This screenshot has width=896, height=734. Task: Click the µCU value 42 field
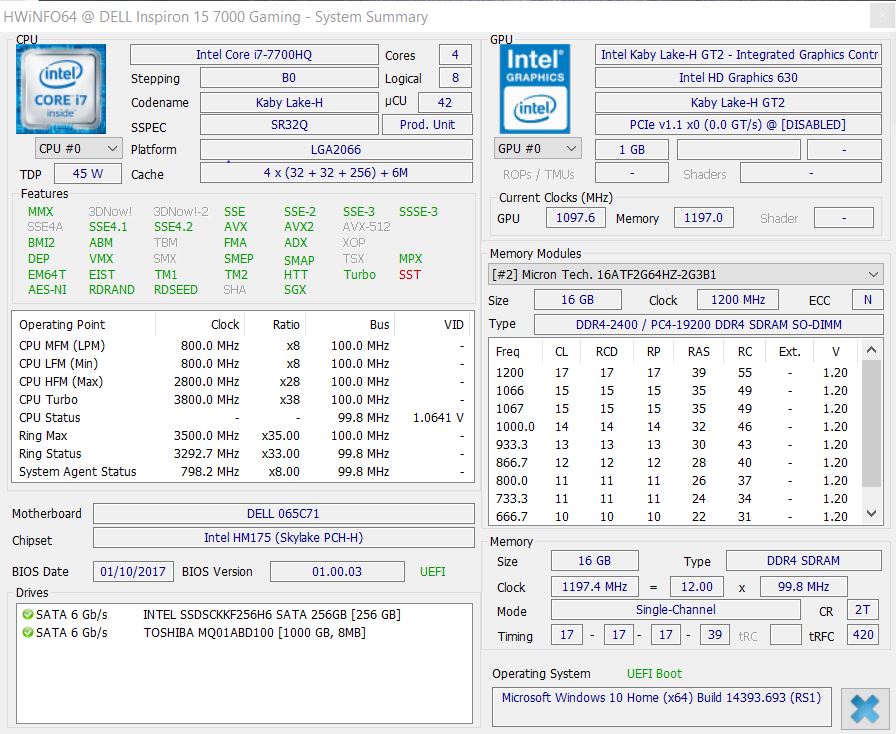pyautogui.click(x=445, y=102)
